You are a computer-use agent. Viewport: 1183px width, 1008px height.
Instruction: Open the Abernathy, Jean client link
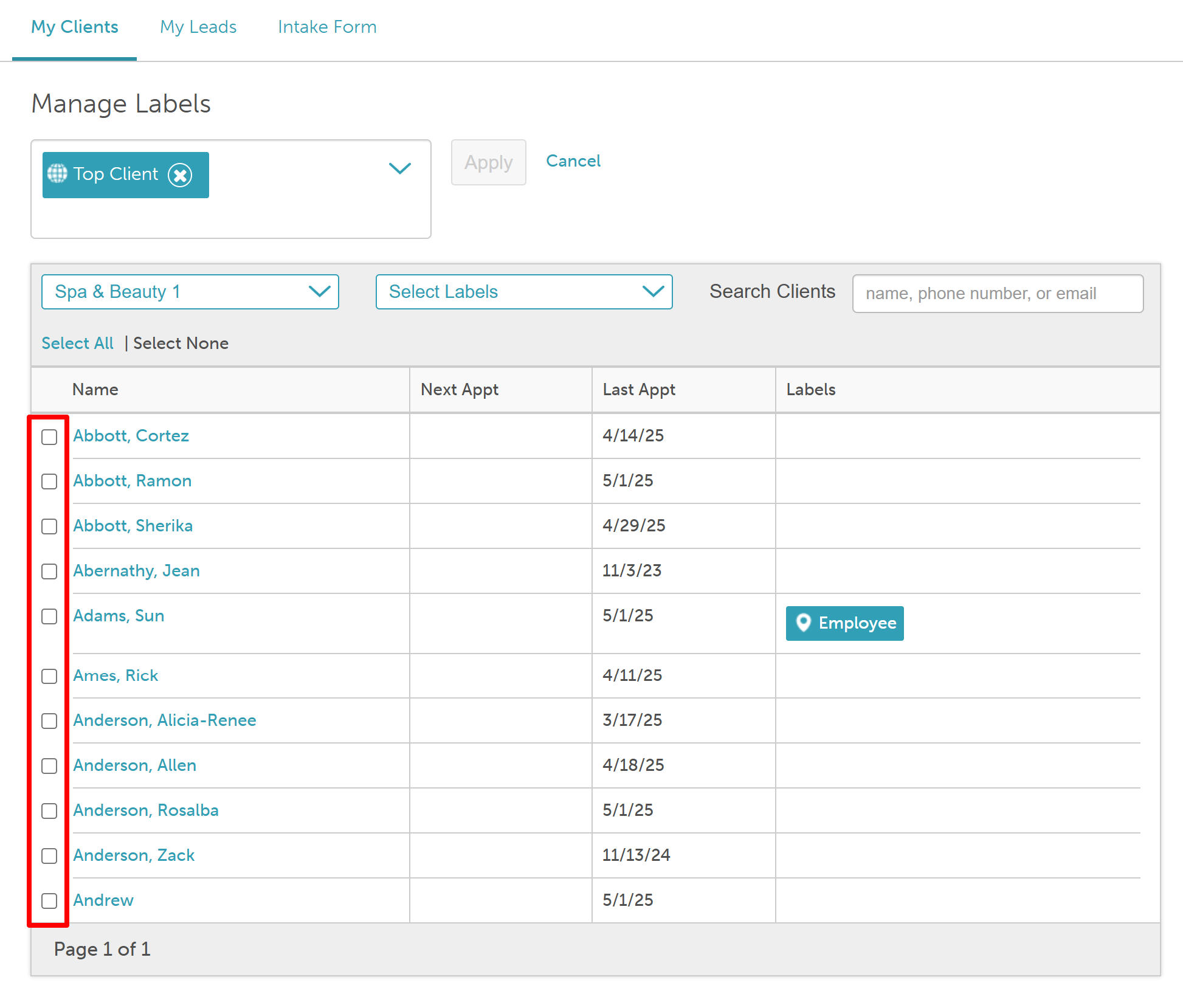[136, 571]
